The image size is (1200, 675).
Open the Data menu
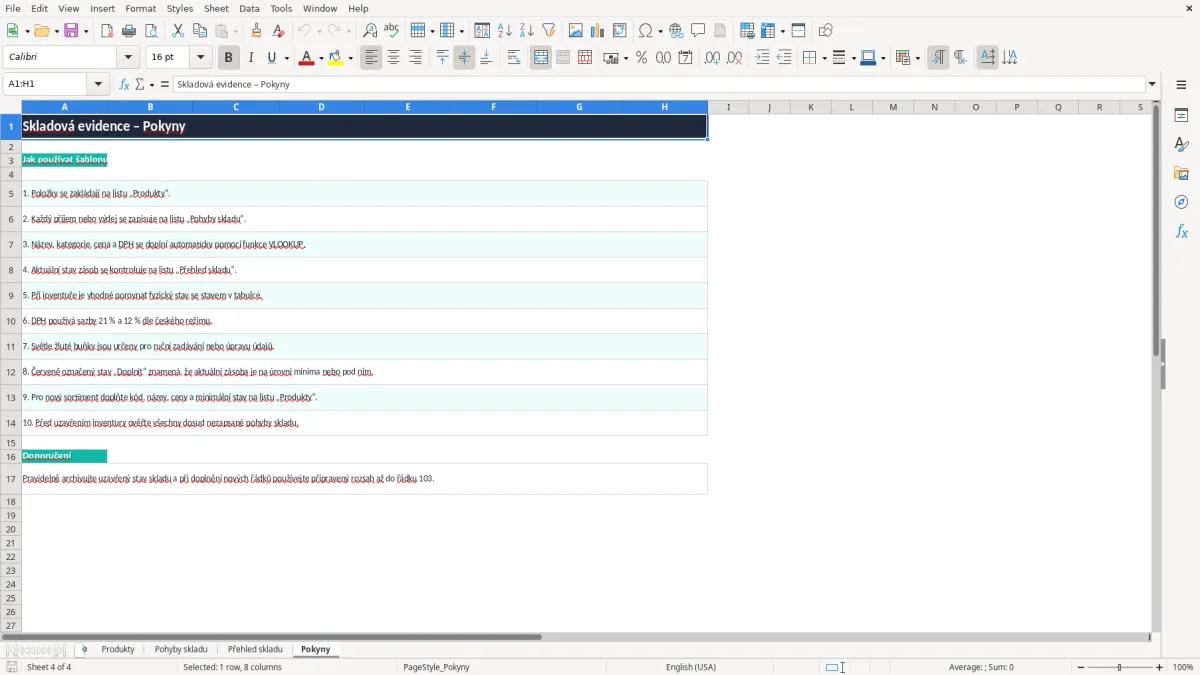[249, 8]
